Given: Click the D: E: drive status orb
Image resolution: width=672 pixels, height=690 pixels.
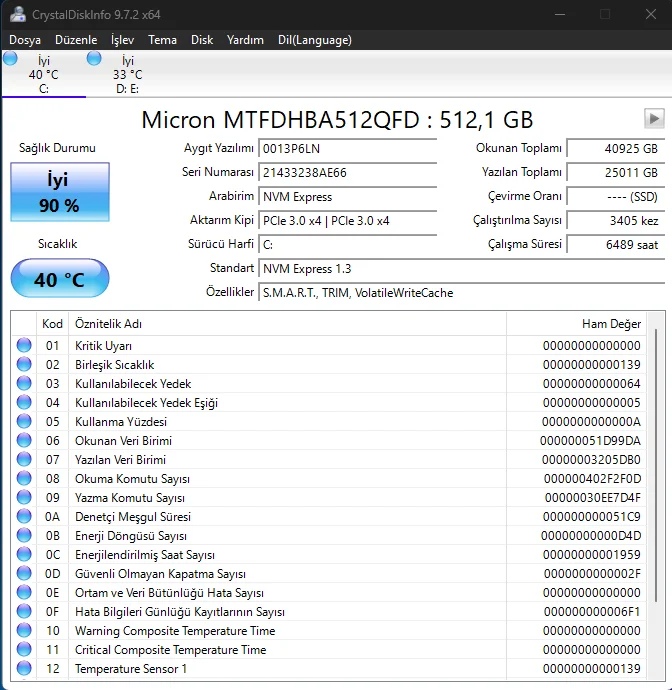Looking at the screenshot, I should pyautogui.click(x=95, y=60).
